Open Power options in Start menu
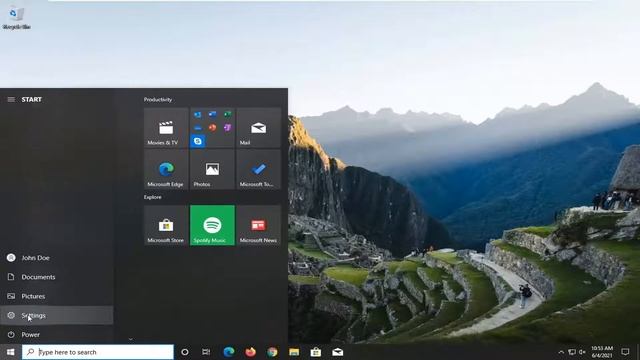Image resolution: width=640 pixels, height=360 pixels. tap(57, 335)
